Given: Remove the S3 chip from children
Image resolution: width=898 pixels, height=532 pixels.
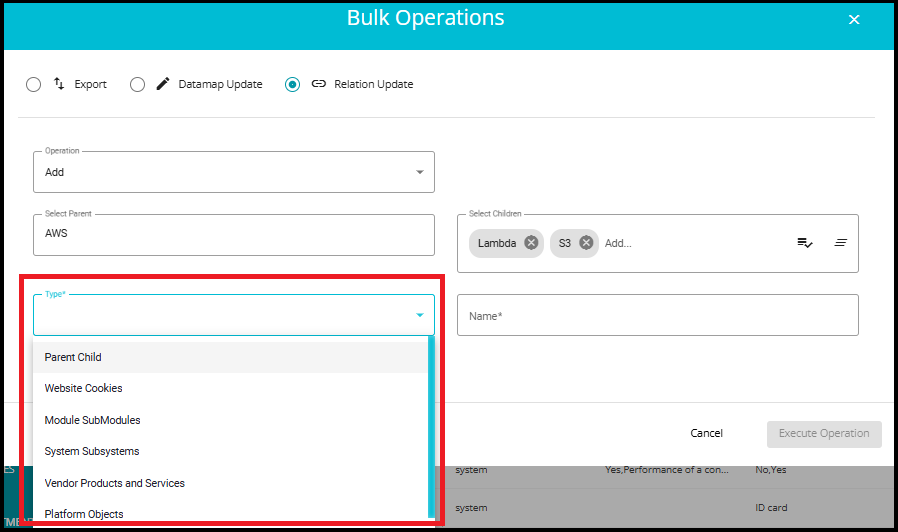Looking at the screenshot, I should coord(586,243).
